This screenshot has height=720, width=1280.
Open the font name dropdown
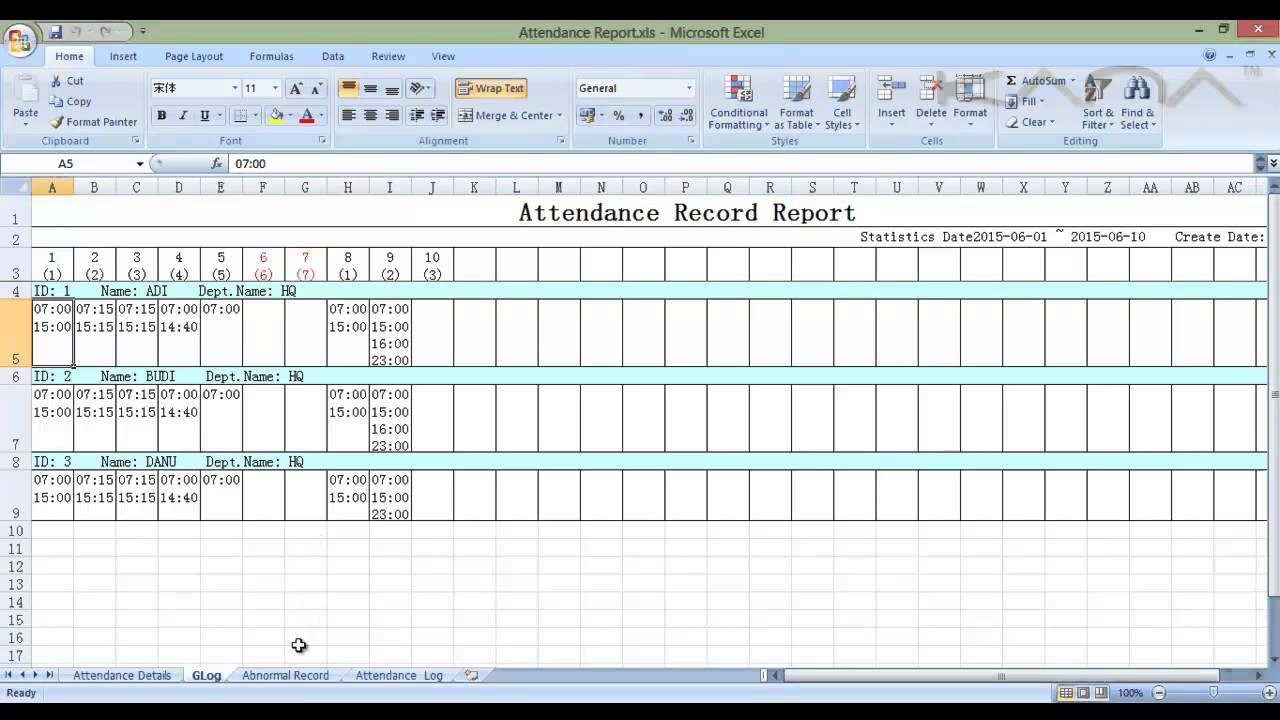coord(235,88)
